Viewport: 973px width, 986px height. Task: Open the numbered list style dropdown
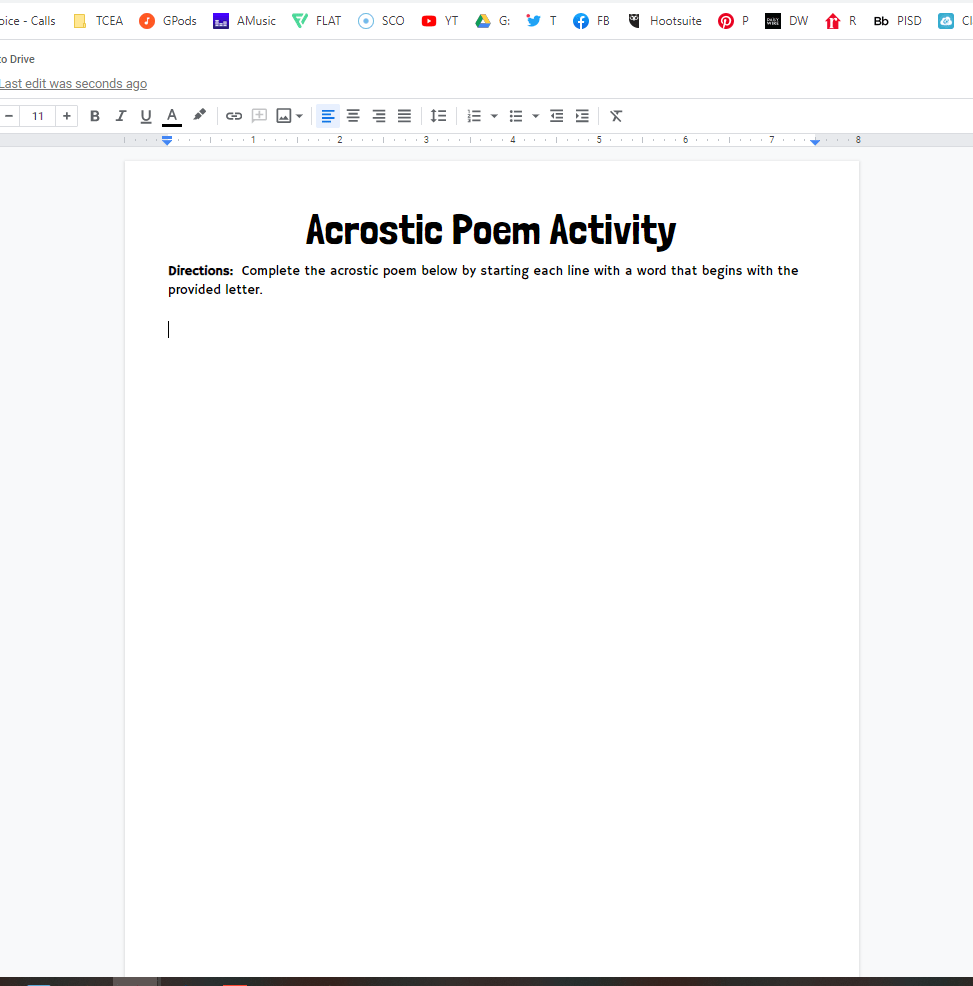coord(494,115)
